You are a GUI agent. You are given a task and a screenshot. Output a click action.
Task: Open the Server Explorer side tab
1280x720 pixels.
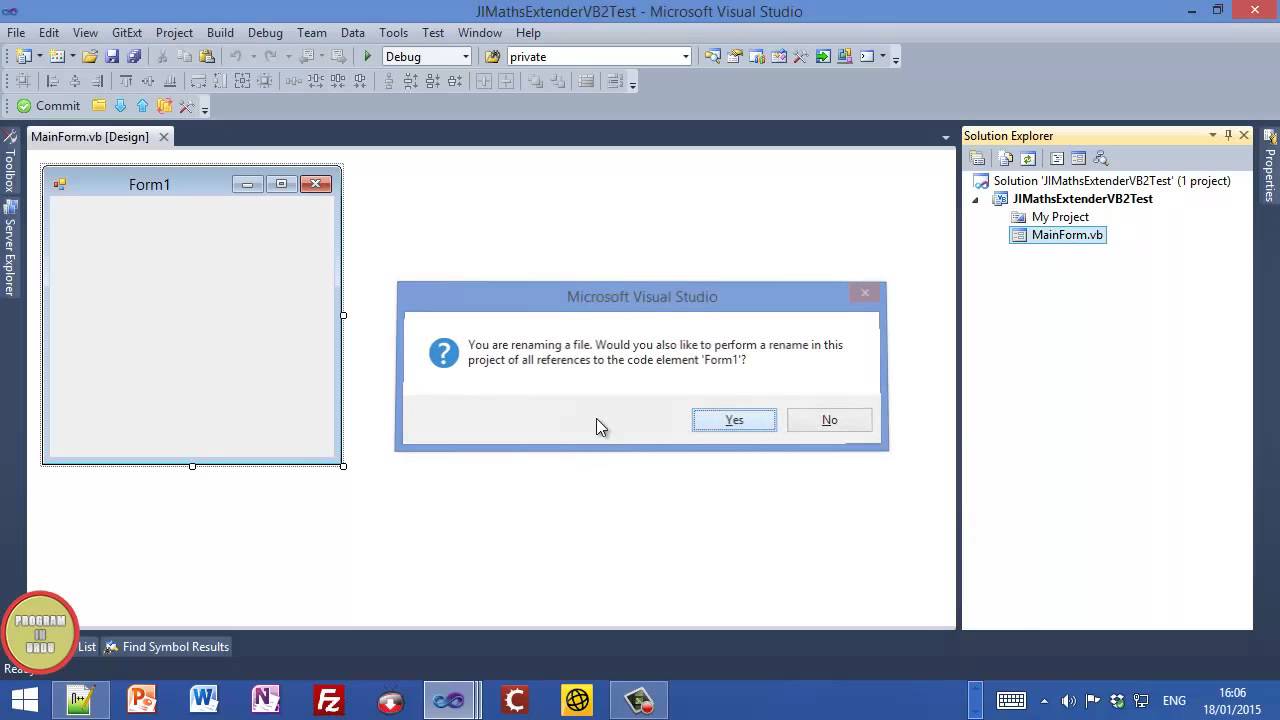9,248
